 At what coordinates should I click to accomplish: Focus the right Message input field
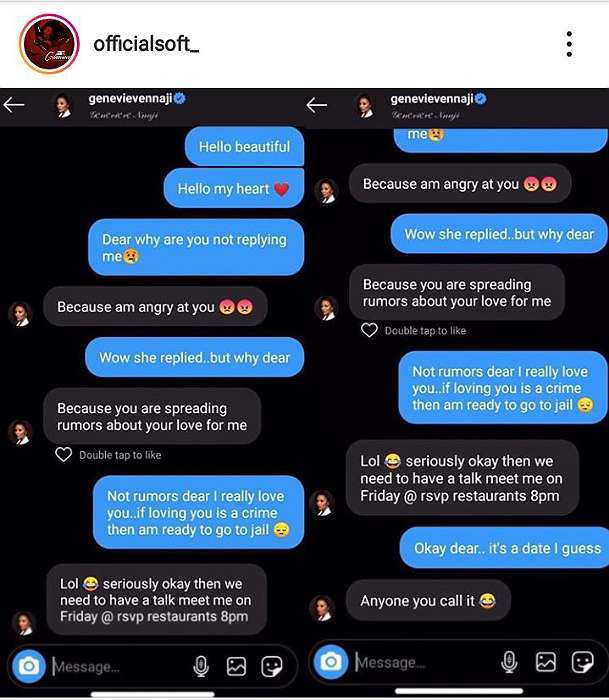(424, 662)
